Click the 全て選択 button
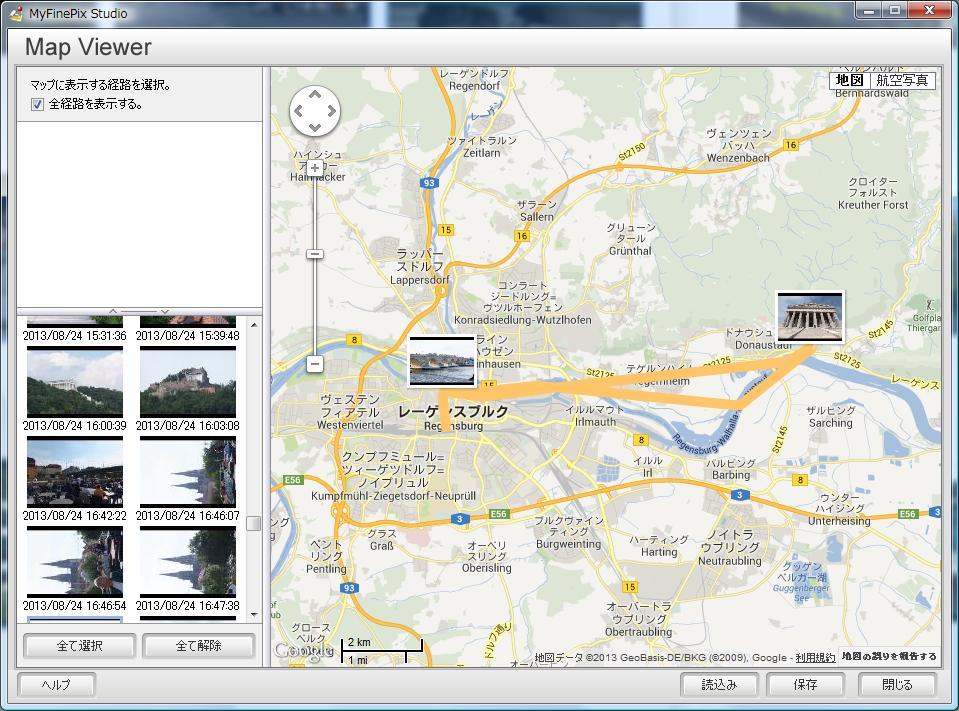Image resolution: width=959 pixels, height=711 pixels. (x=80, y=646)
